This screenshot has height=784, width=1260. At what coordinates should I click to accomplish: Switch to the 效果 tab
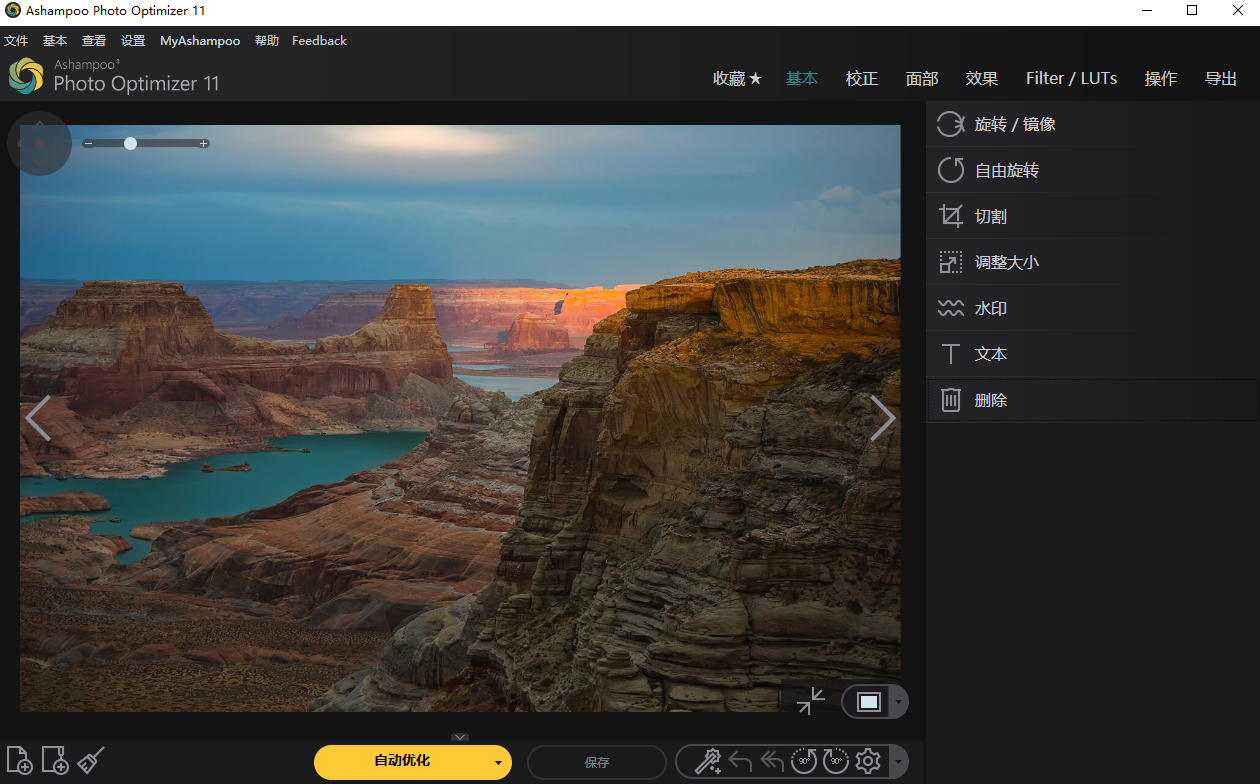[x=981, y=78]
